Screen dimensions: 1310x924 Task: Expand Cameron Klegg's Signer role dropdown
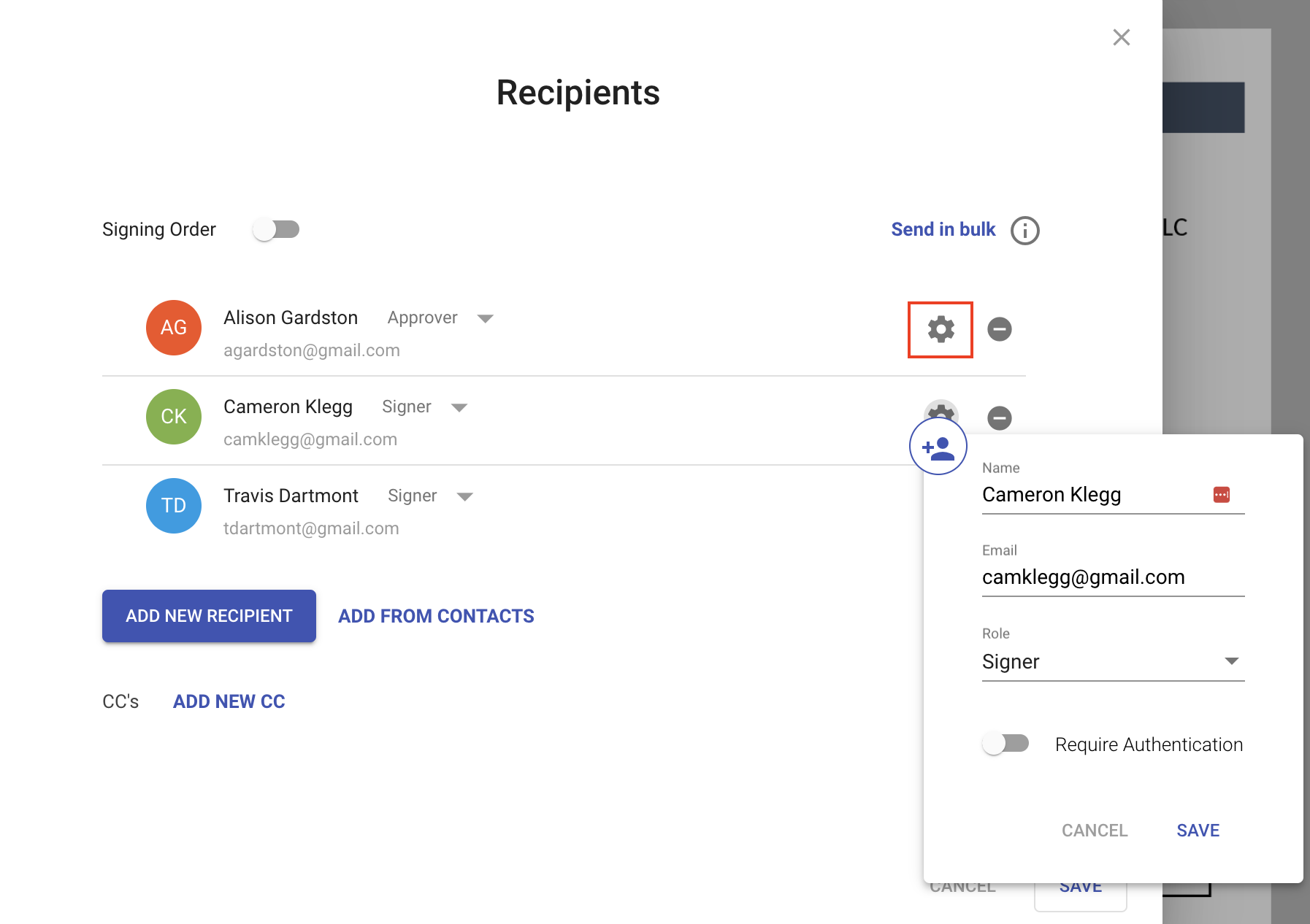(x=459, y=408)
